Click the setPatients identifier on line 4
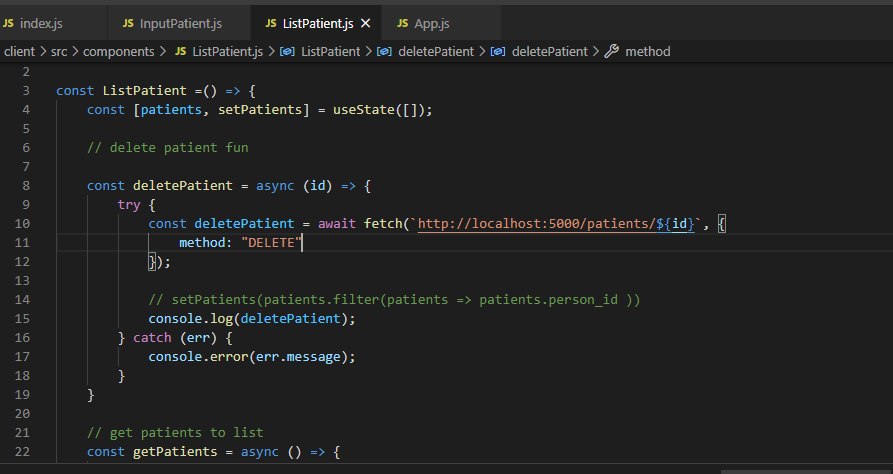 [260, 109]
